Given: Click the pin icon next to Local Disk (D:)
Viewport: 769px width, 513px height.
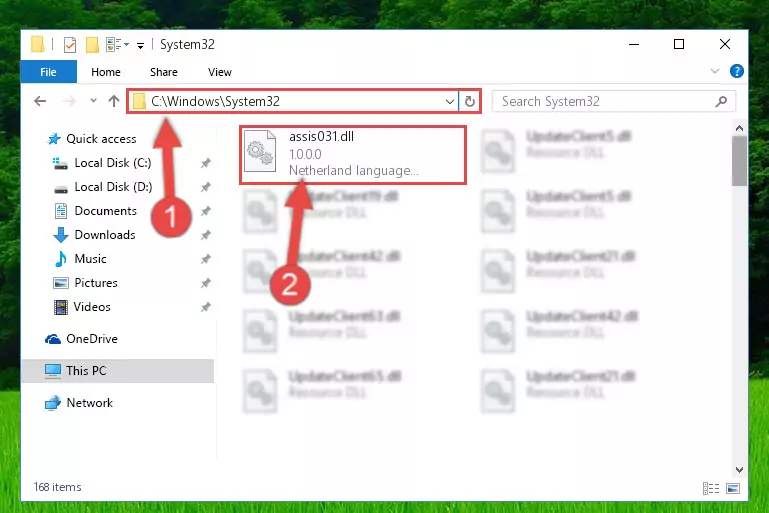Looking at the screenshot, I should (x=205, y=187).
